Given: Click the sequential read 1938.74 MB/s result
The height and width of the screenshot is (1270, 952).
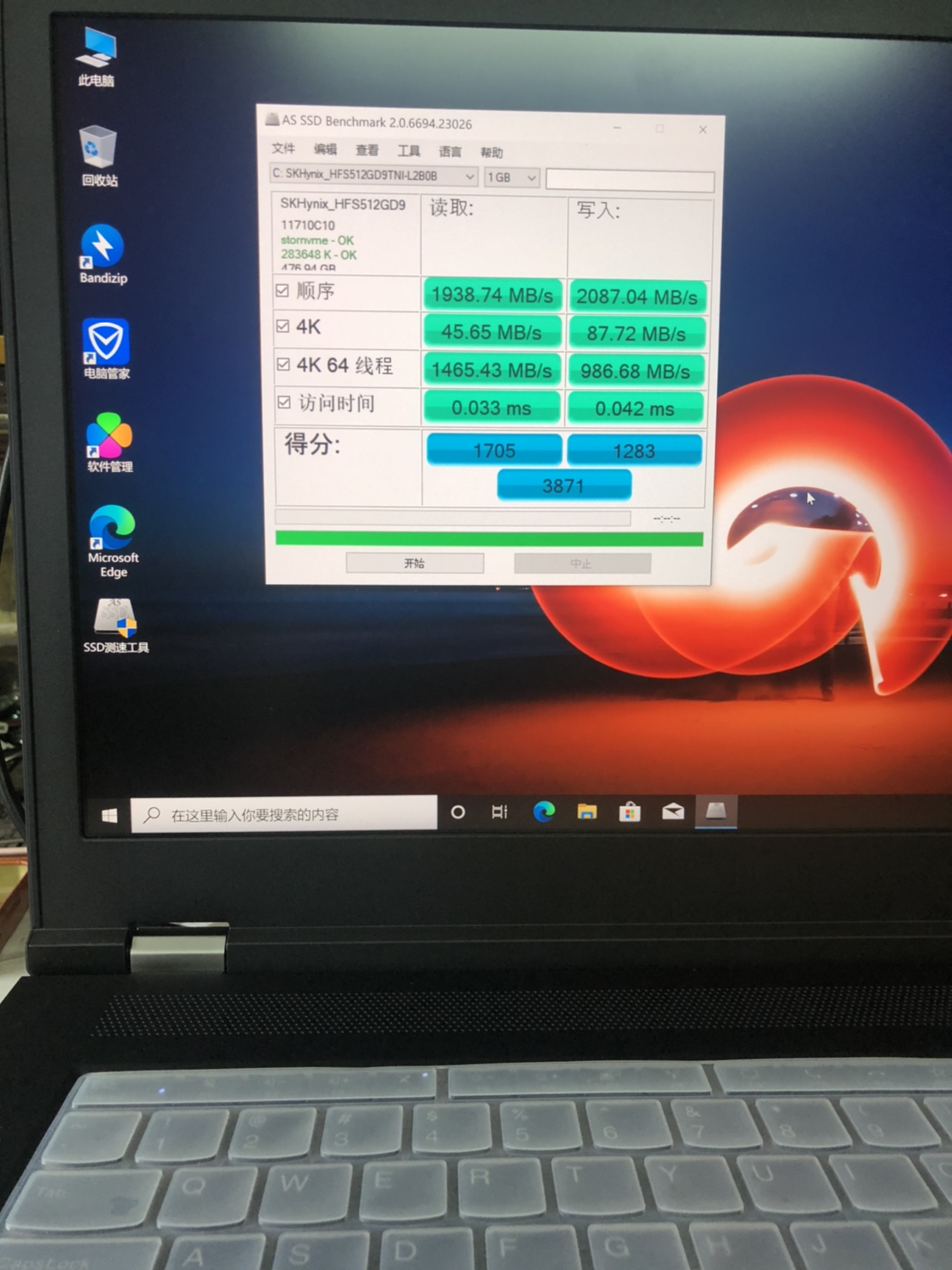Looking at the screenshot, I should click(492, 295).
